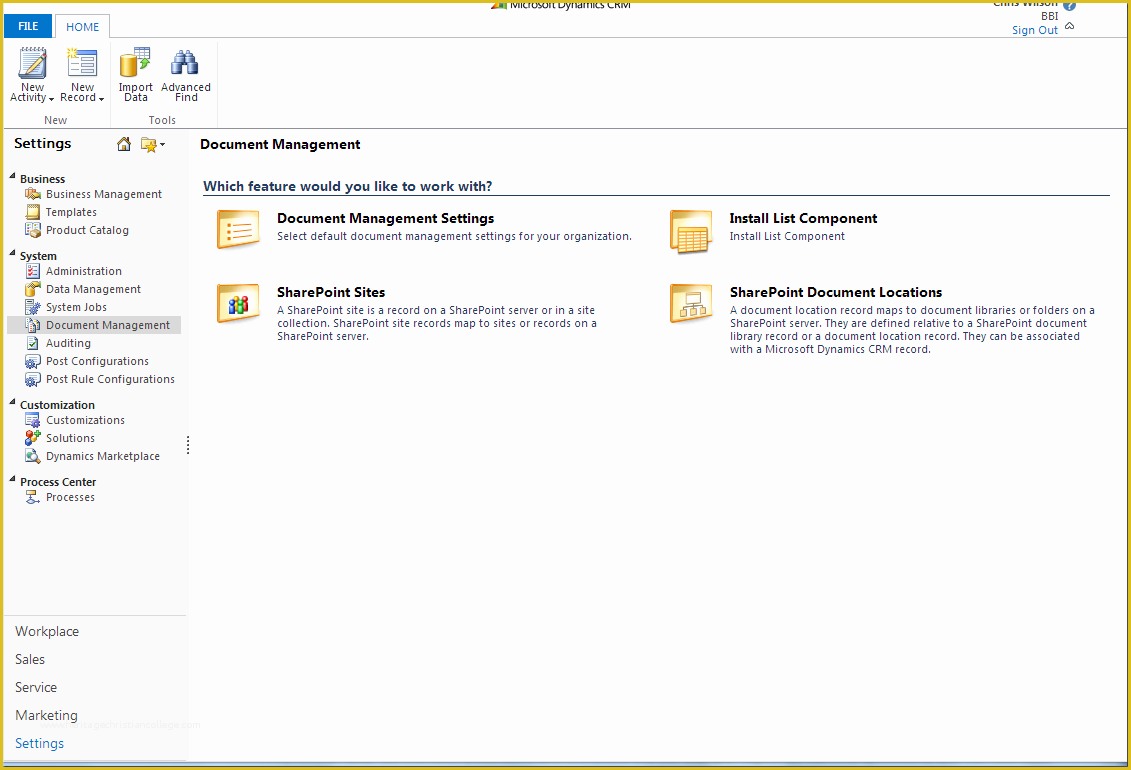Image resolution: width=1131 pixels, height=770 pixels.
Task: Click the Install List Component icon
Action: tap(691, 232)
